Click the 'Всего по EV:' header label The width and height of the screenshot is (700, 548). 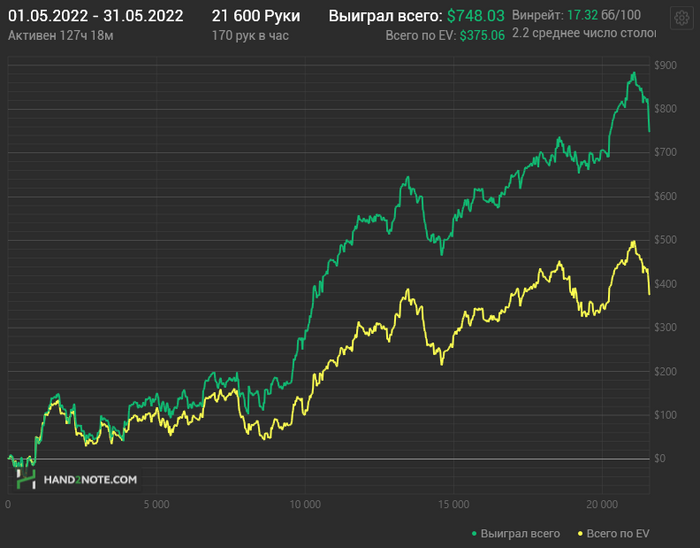coord(421,35)
